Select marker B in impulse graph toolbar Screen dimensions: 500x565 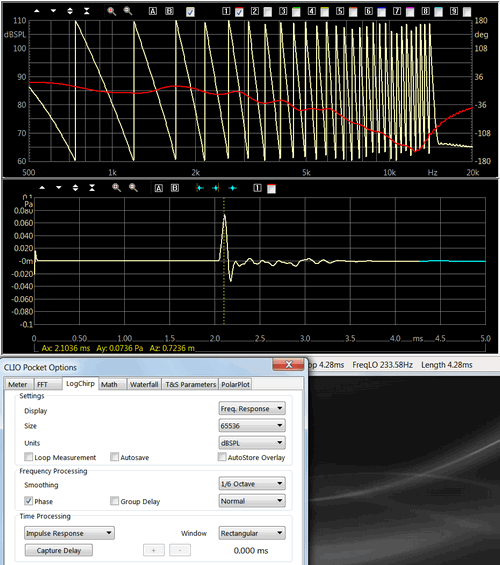click(175, 188)
